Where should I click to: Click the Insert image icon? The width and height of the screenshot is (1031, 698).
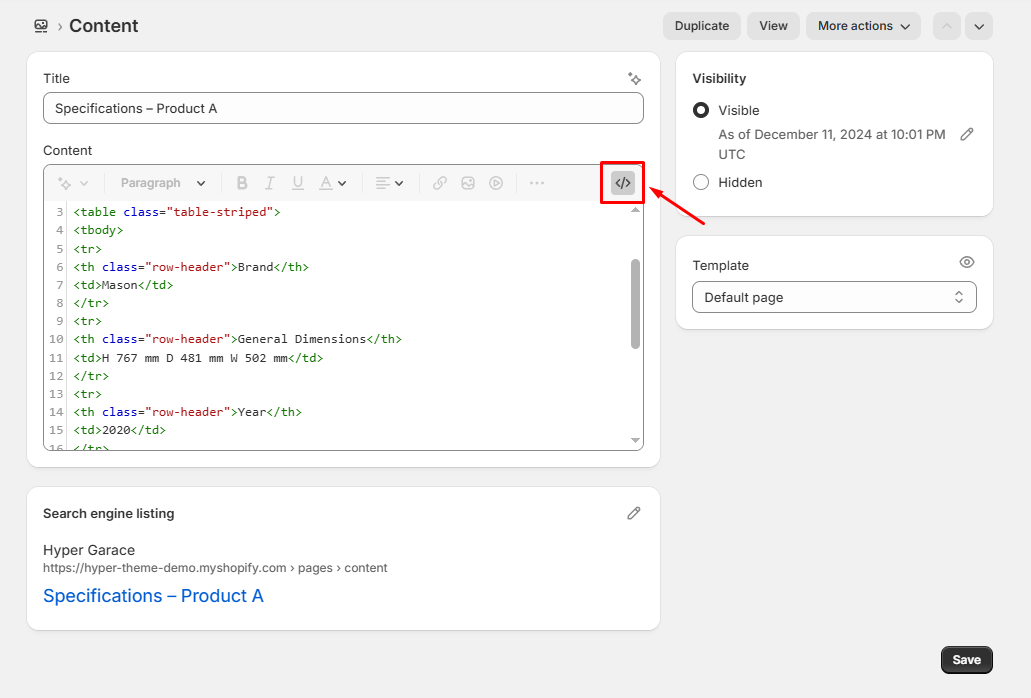pos(467,183)
